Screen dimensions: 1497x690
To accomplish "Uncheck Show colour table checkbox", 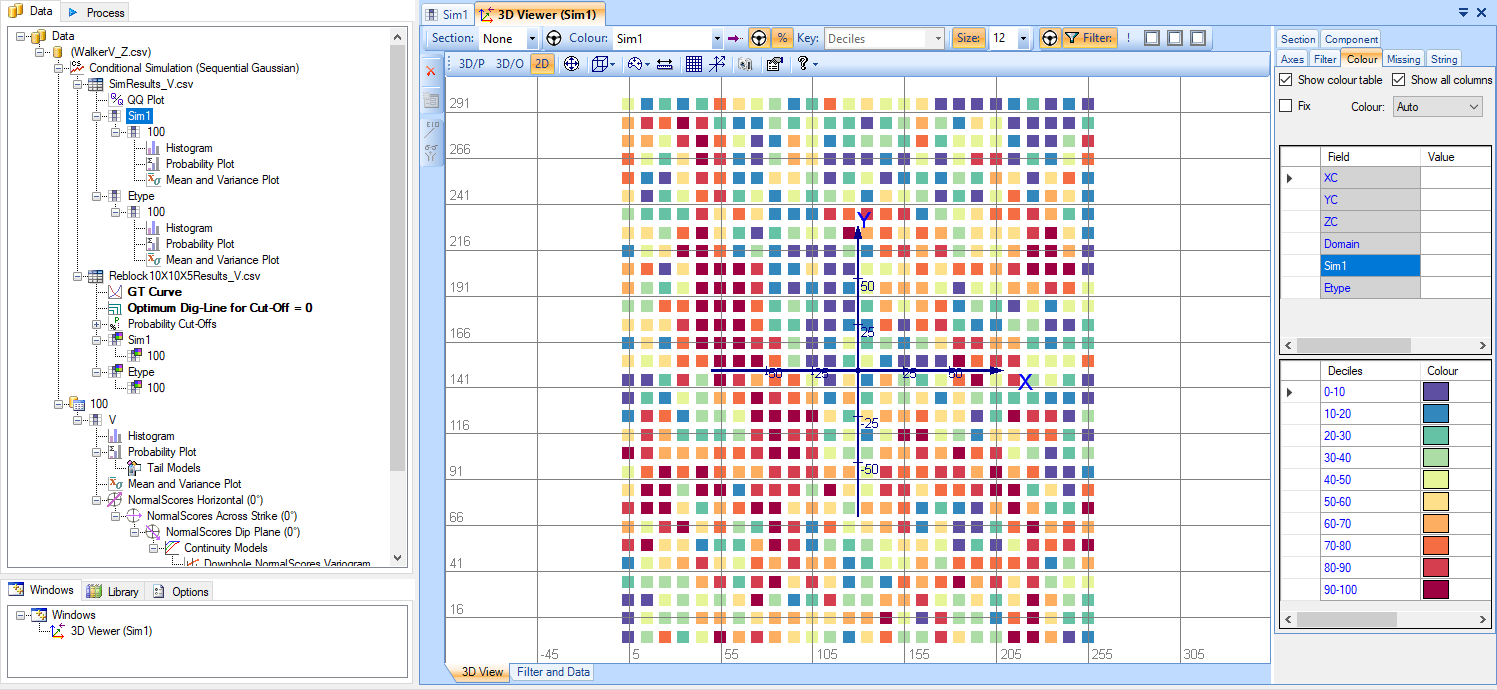I will click(1286, 80).
